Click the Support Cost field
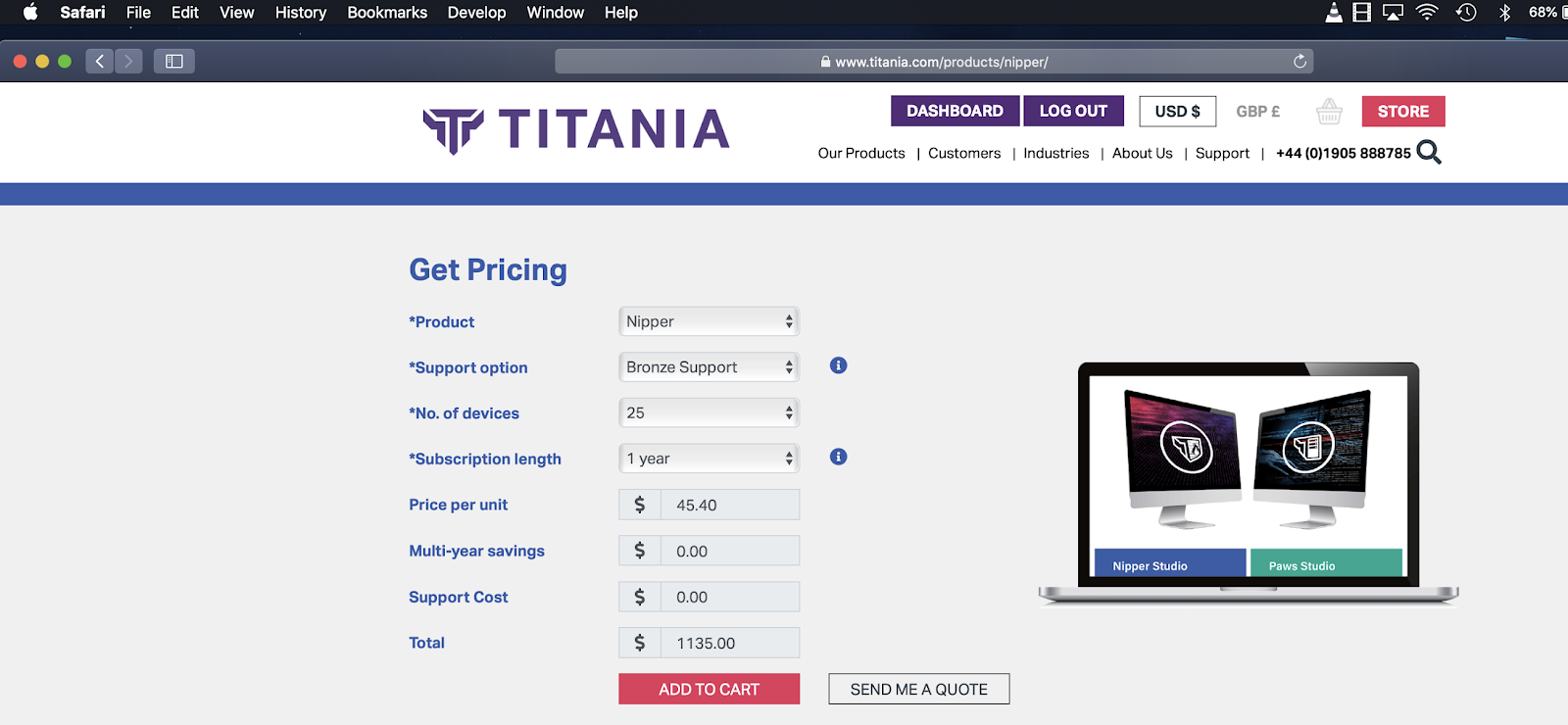The height and width of the screenshot is (725, 1568). click(x=709, y=597)
